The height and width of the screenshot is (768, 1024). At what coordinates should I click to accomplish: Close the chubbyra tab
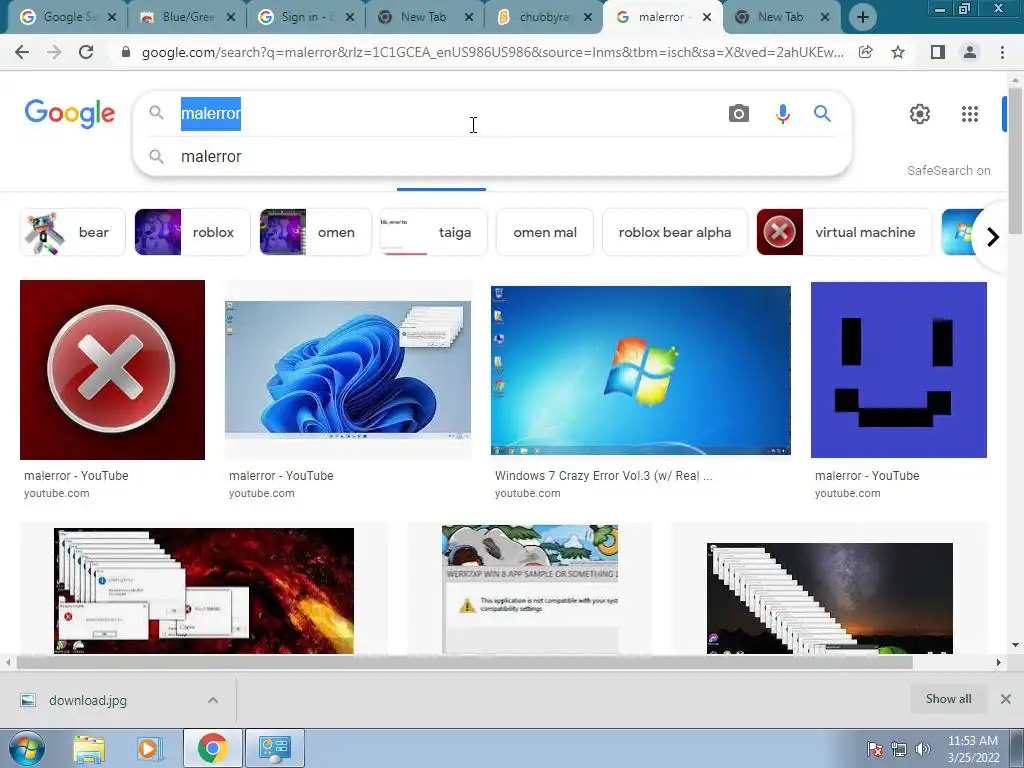pos(588,18)
